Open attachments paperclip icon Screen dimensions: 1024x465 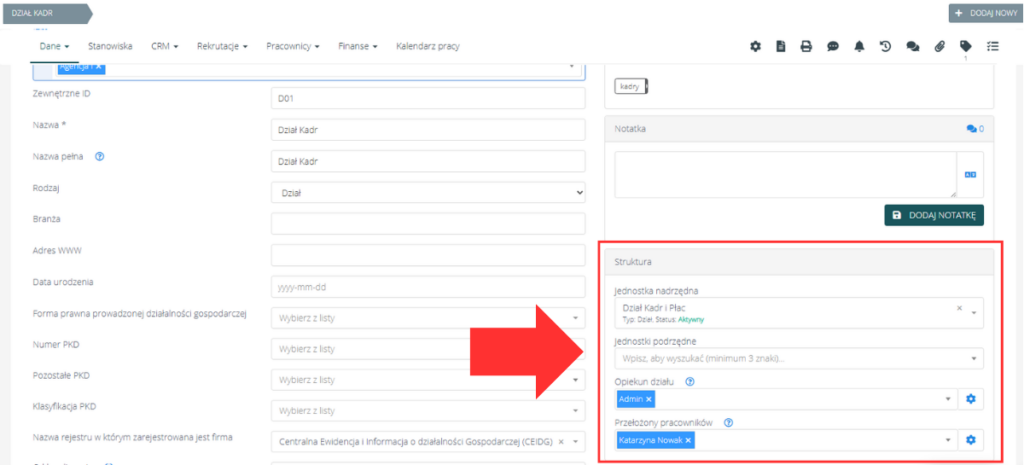click(x=939, y=46)
